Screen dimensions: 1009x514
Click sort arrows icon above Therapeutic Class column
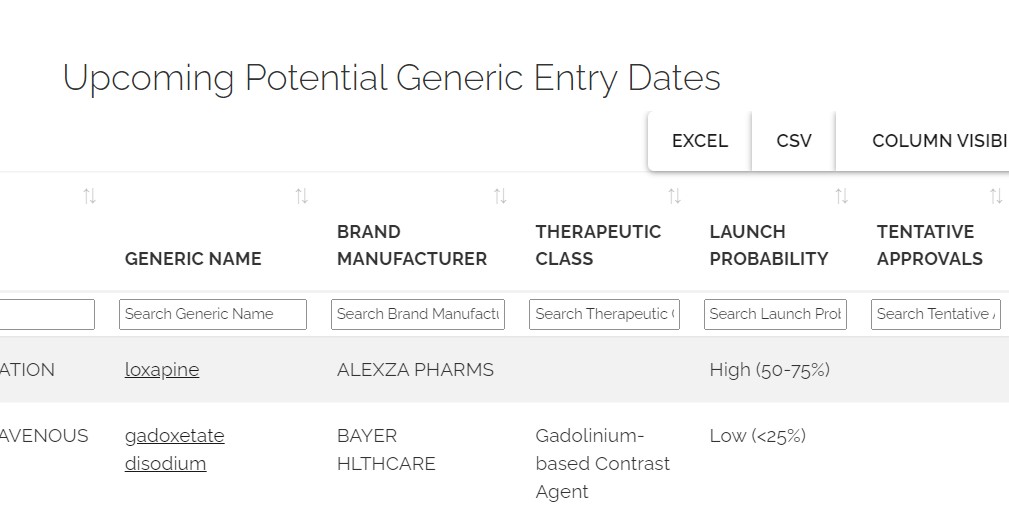pos(675,197)
